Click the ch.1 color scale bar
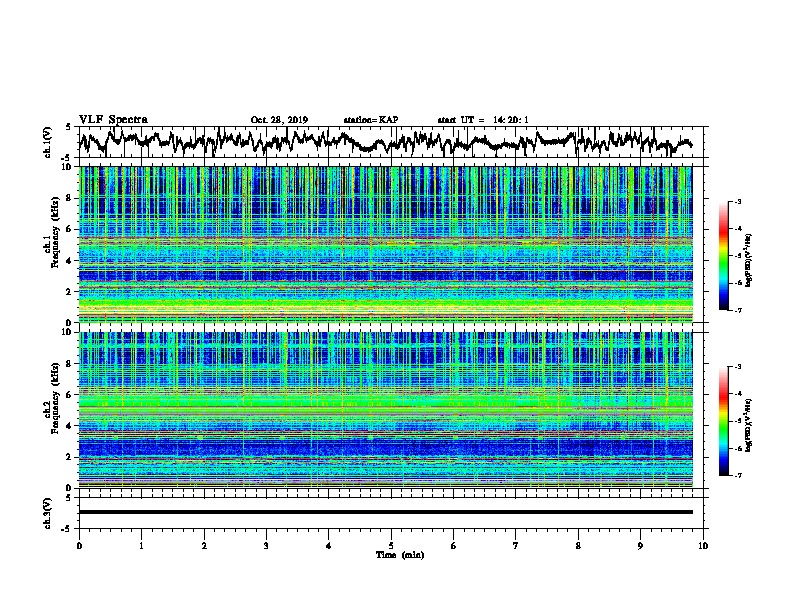 (723, 256)
